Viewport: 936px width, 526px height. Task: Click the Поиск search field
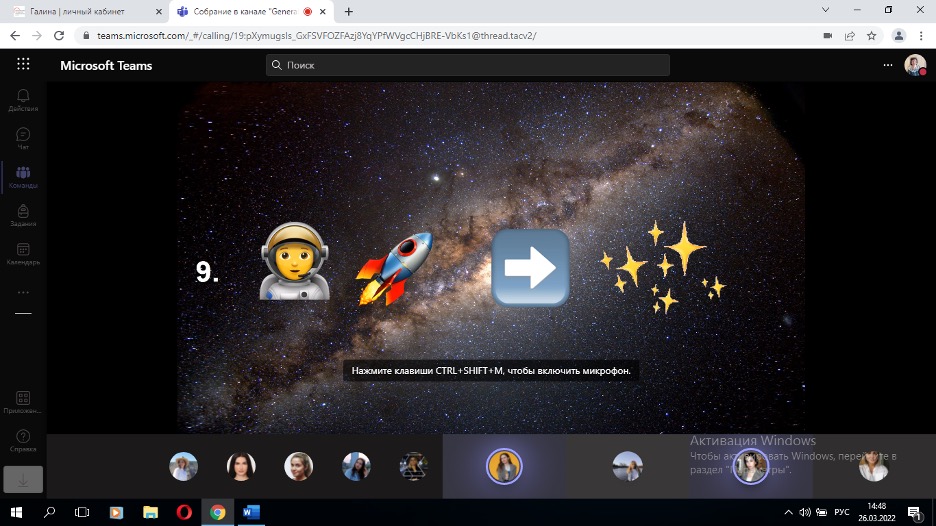coord(468,65)
